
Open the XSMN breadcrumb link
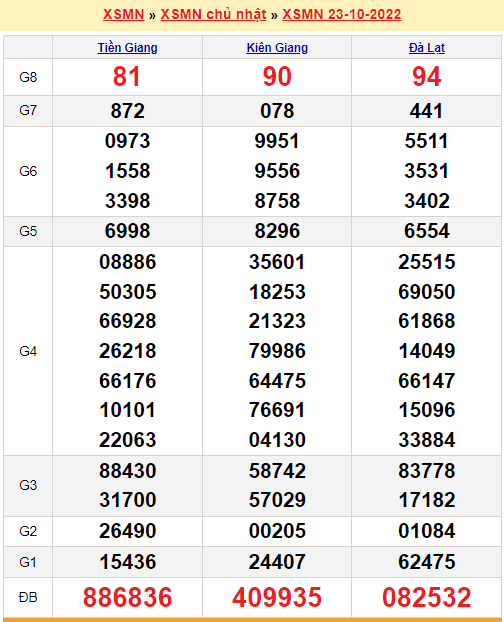pyautogui.click(x=123, y=14)
